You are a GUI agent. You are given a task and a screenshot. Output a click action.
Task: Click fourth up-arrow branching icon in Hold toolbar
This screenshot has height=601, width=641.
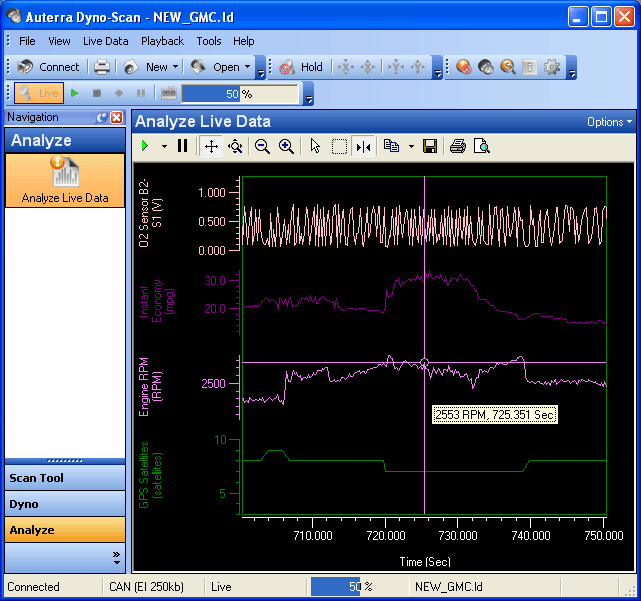[418, 67]
